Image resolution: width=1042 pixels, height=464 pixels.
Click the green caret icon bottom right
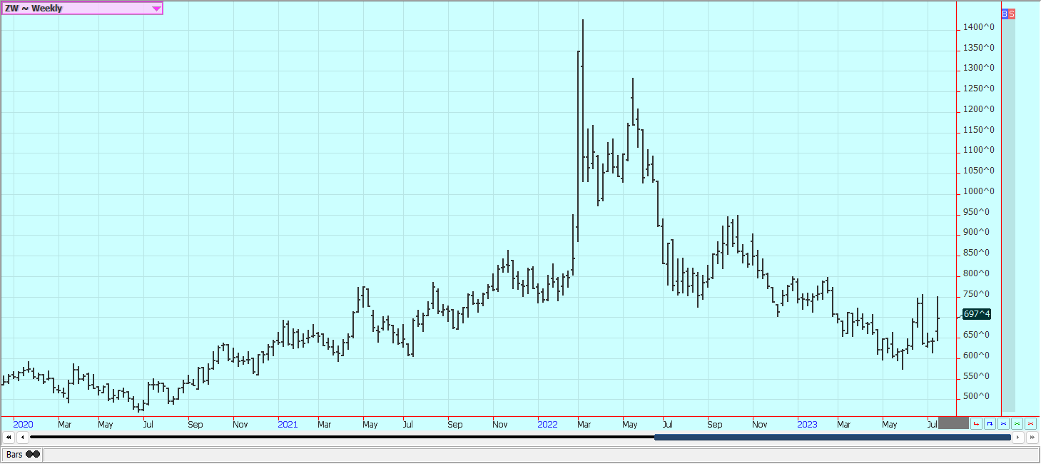click(x=1017, y=423)
